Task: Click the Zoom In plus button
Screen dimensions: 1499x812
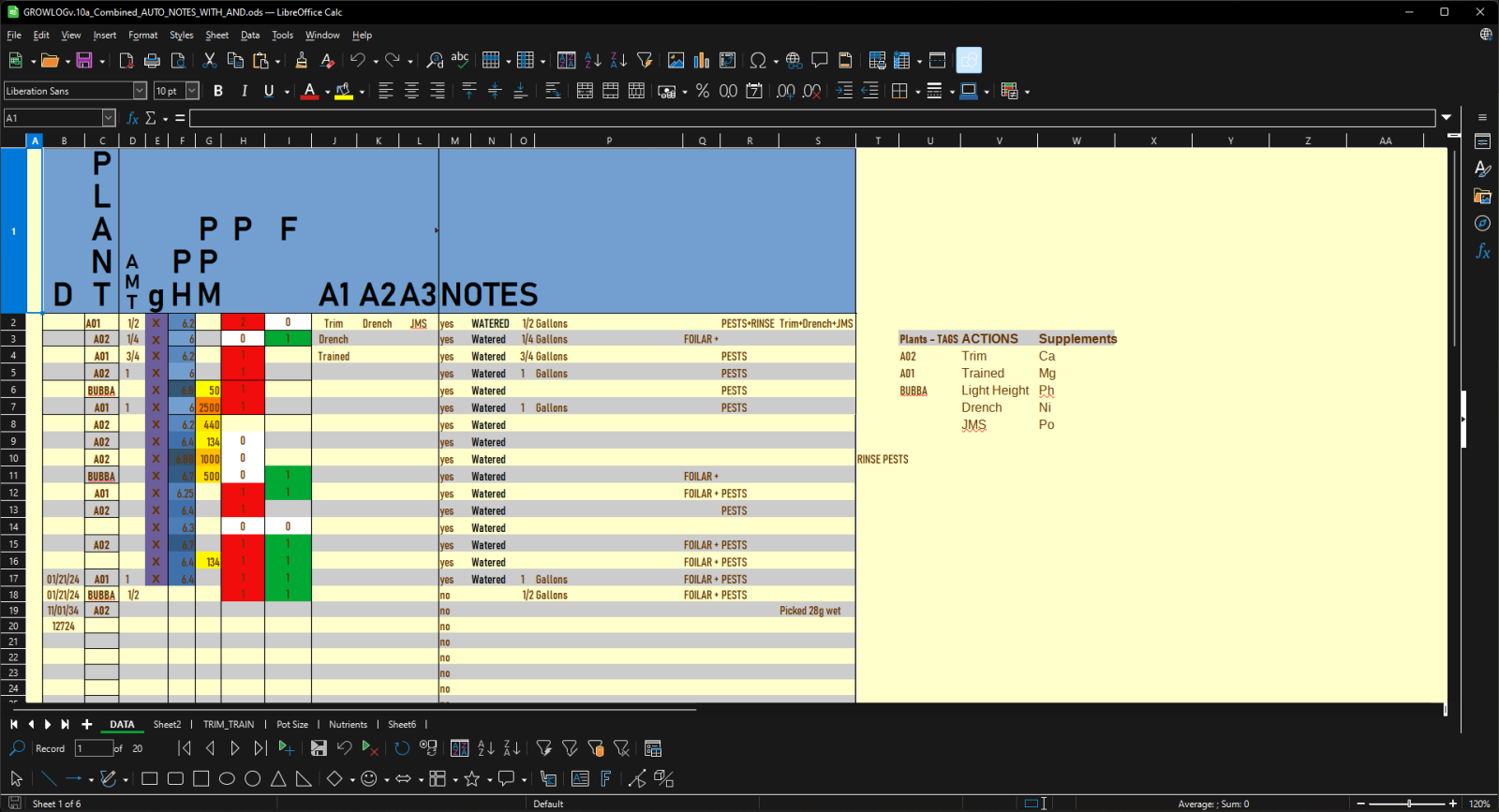Action: [1453, 804]
